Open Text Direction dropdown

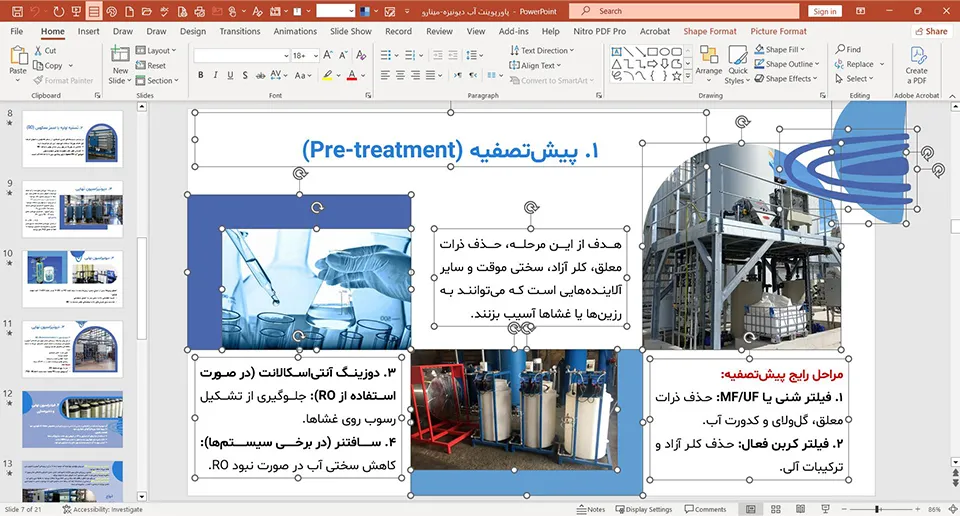[542, 51]
